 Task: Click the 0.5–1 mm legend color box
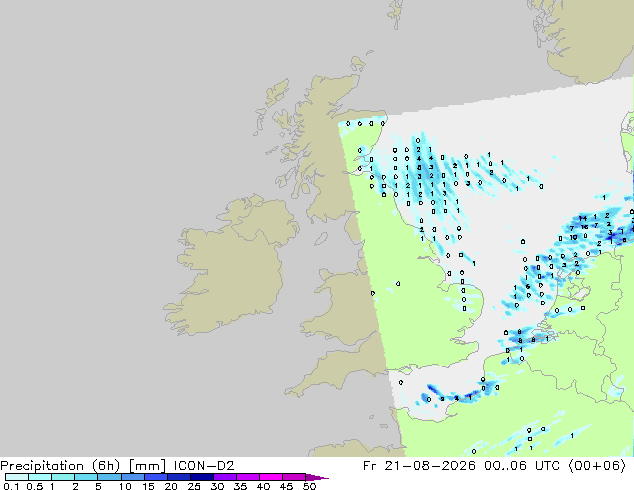(40, 477)
